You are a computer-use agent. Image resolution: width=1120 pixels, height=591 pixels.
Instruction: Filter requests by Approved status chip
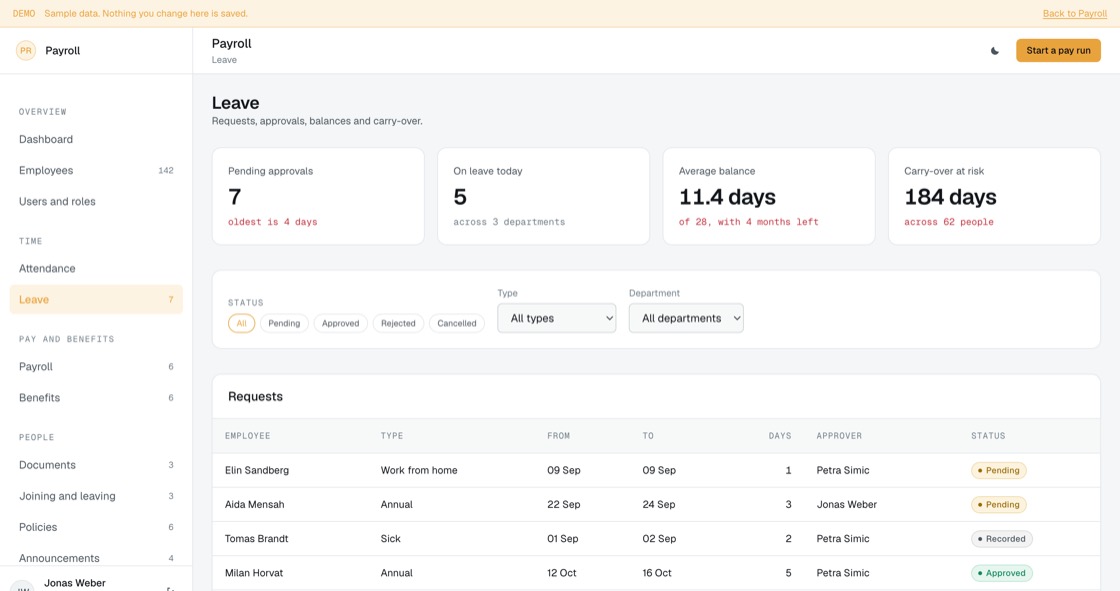(x=341, y=323)
